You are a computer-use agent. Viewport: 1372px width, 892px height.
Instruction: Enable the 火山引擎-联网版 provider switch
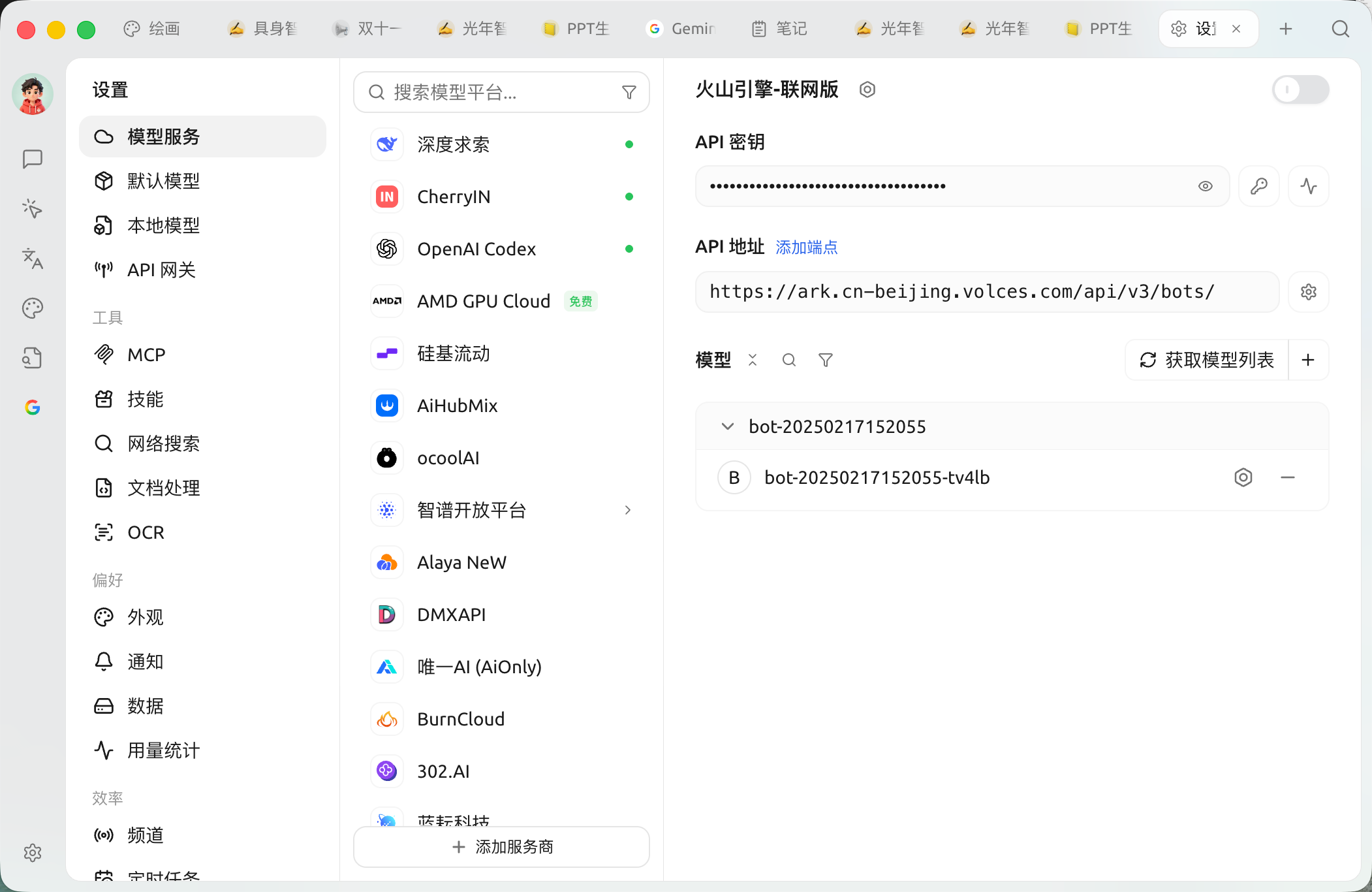(1301, 89)
